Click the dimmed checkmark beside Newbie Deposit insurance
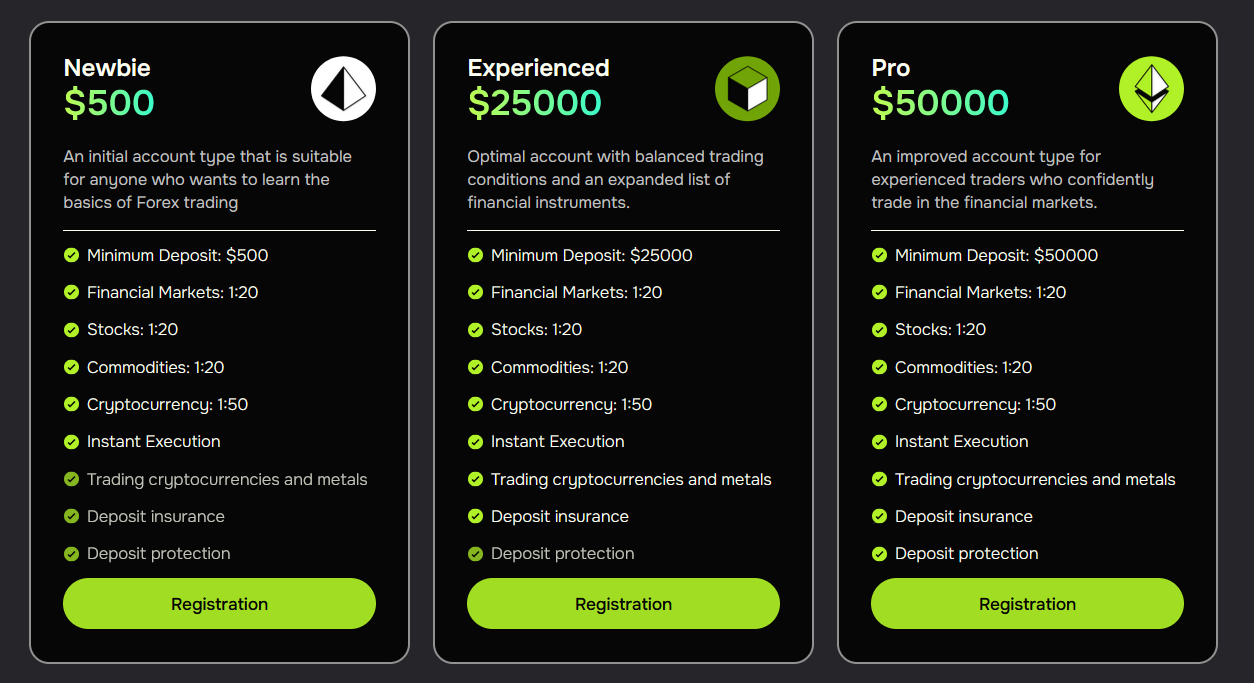The width and height of the screenshot is (1254, 683). coord(71,517)
